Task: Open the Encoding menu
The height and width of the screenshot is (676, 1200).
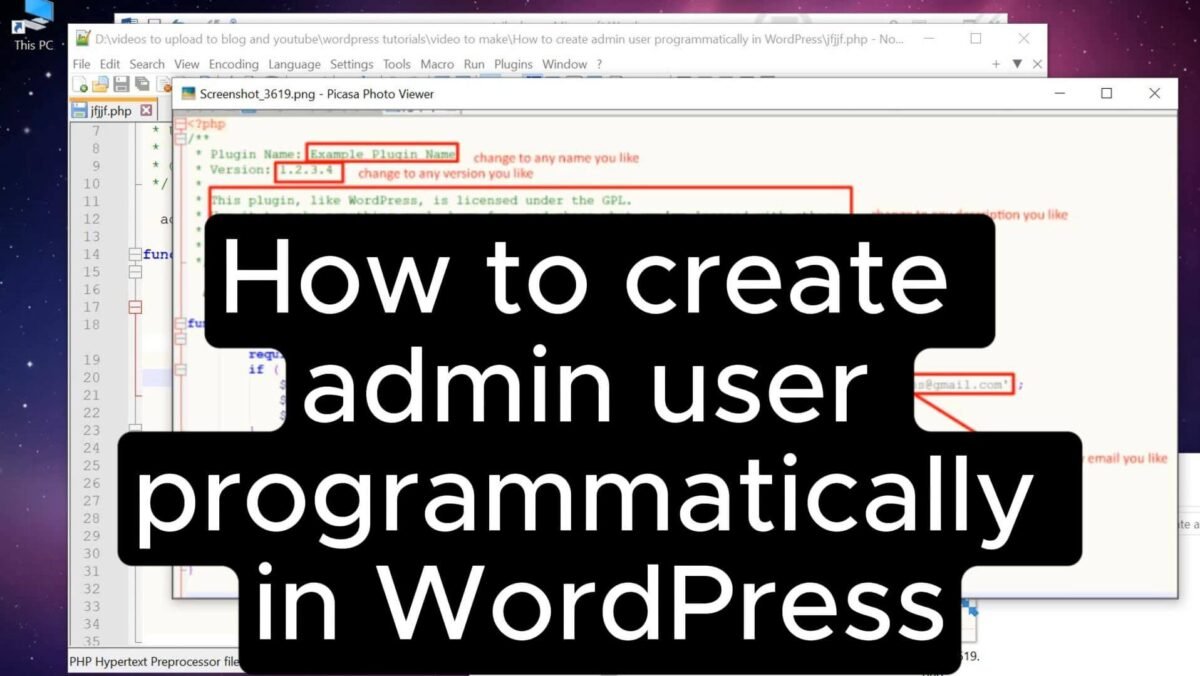Action: [234, 63]
